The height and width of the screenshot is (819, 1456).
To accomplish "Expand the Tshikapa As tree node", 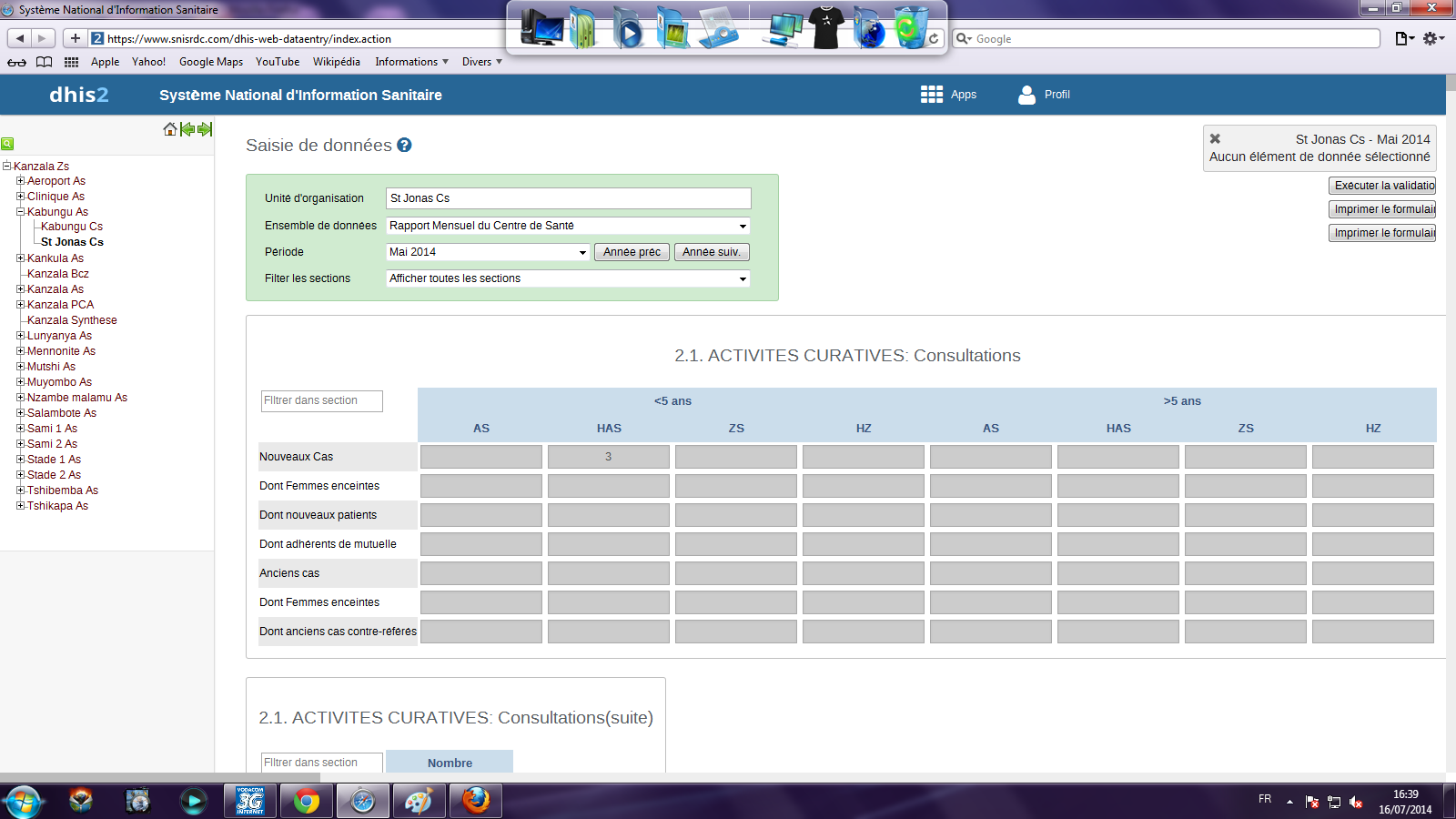I will point(20,506).
